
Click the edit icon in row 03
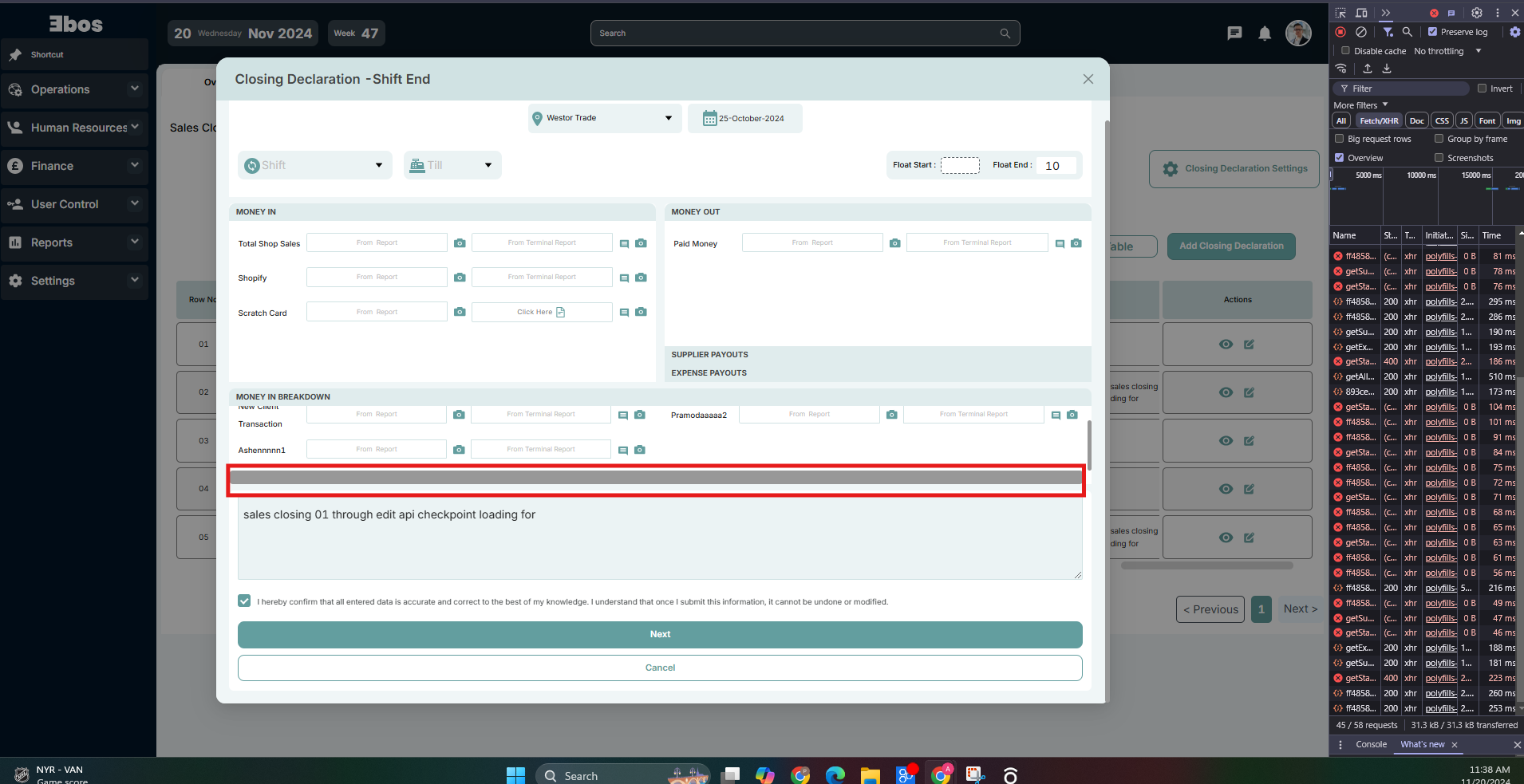pyautogui.click(x=1250, y=441)
